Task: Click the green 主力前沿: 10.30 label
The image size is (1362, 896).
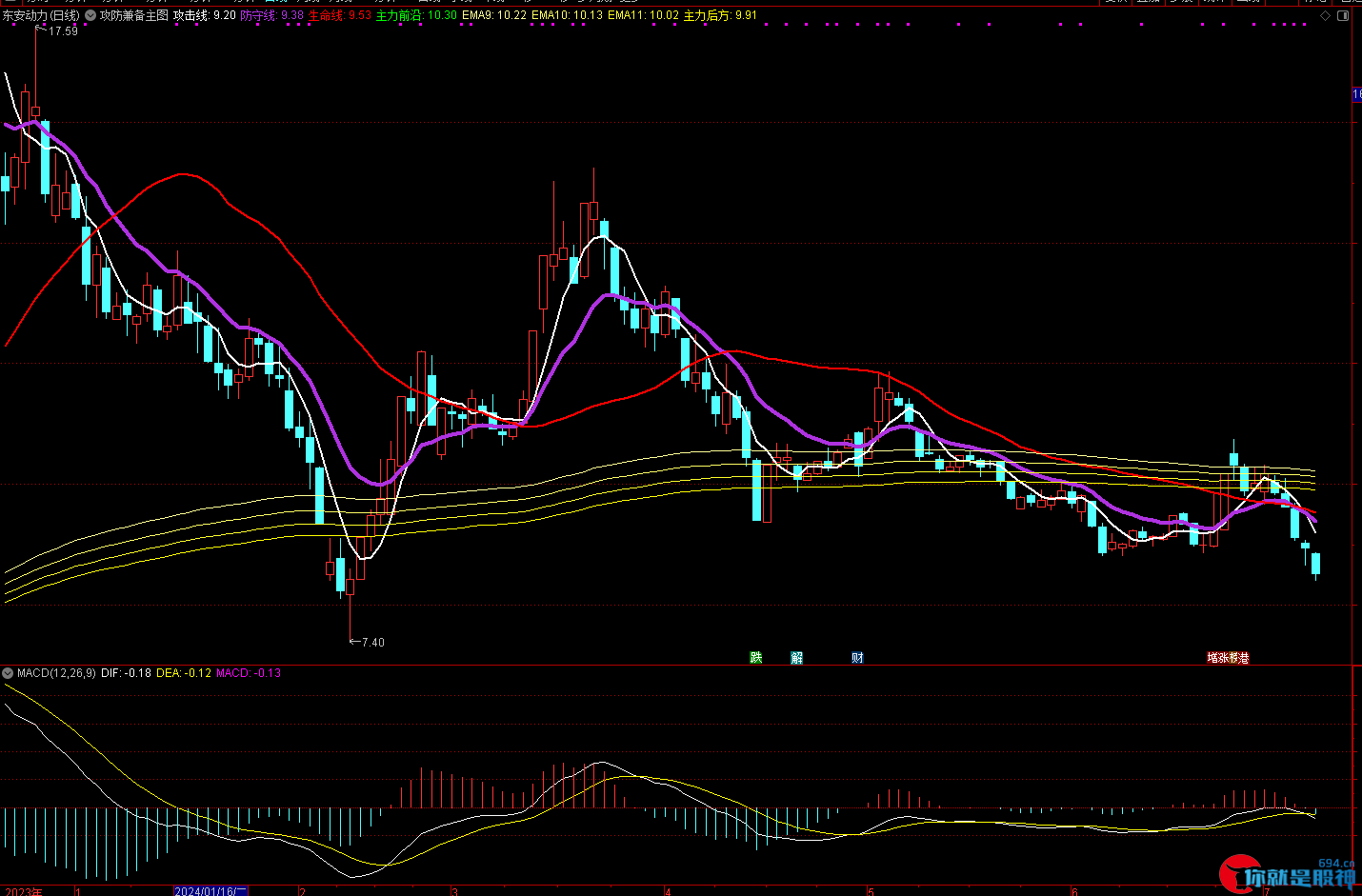Action: [417, 15]
